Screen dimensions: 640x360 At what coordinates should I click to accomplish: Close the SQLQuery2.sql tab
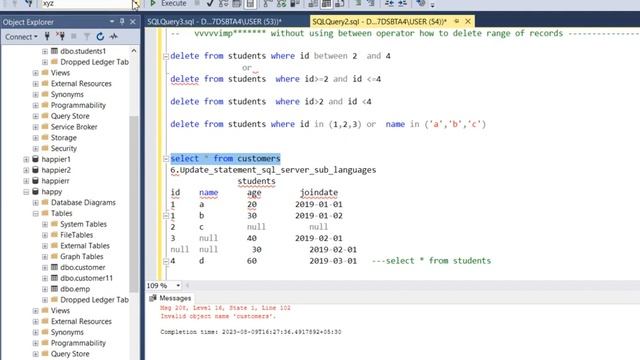(x=468, y=21)
